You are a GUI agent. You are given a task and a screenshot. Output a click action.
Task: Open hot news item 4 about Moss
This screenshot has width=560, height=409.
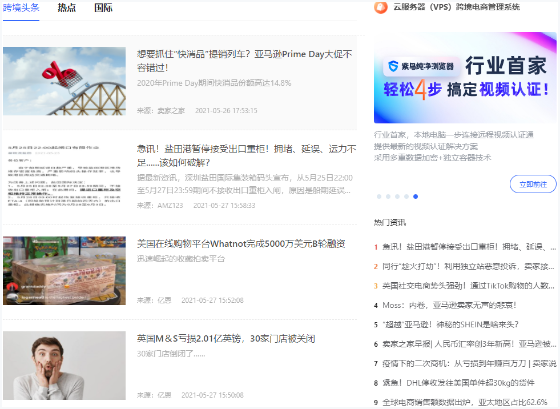tap(445, 305)
